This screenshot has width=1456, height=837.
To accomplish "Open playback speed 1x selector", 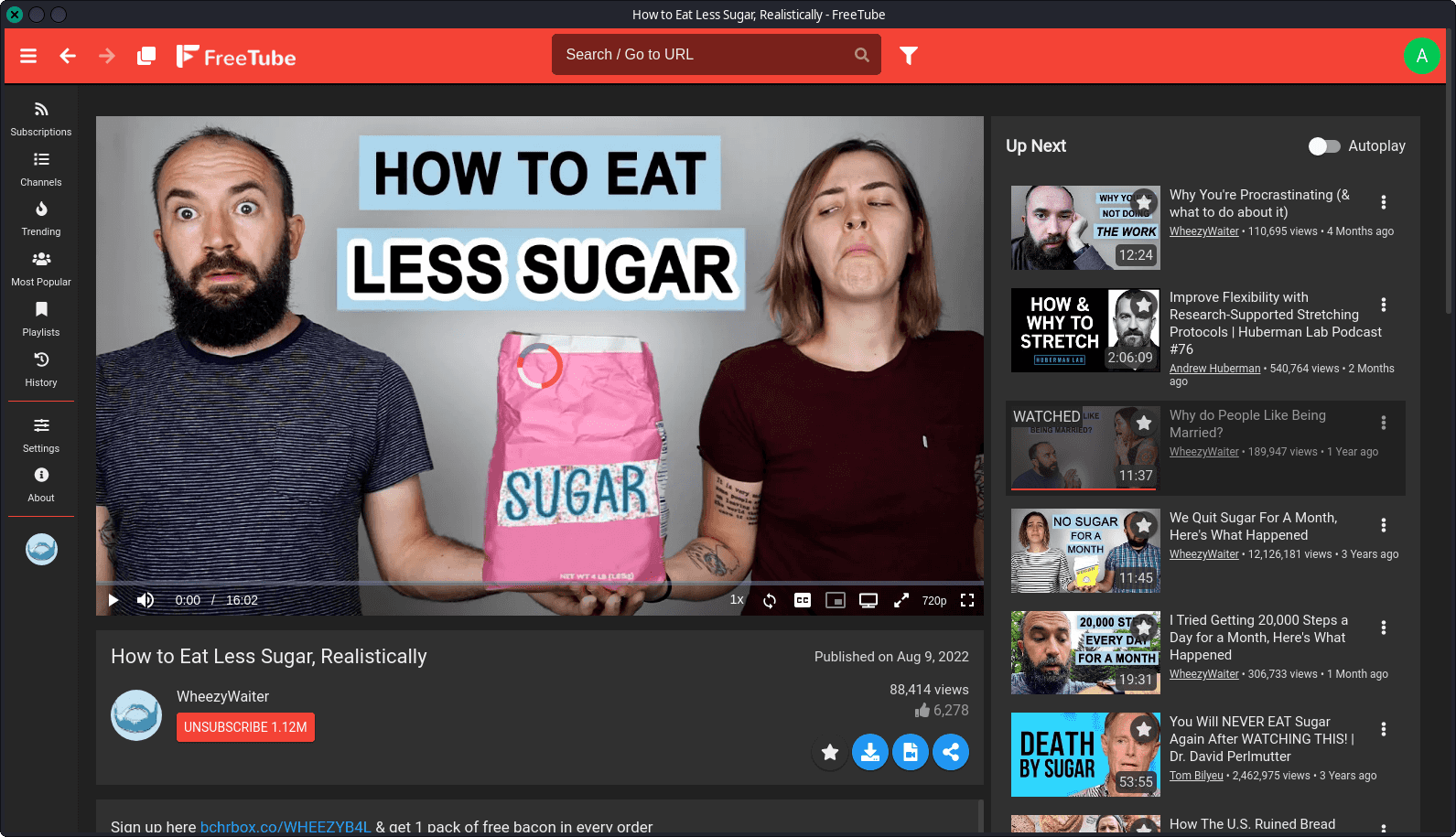I will click(737, 600).
